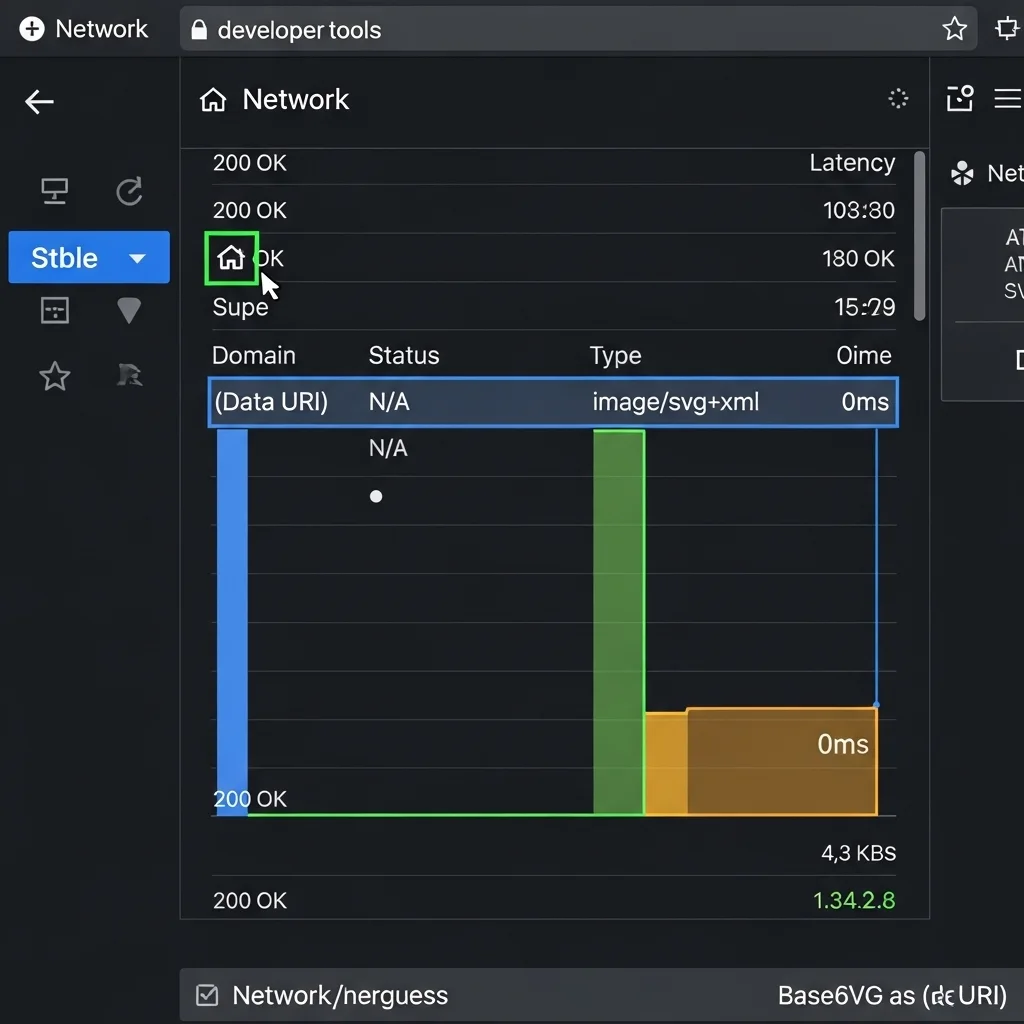Image resolution: width=1024 pixels, height=1024 pixels.
Task: Click the star icon in left sidebar
Action: pos(54,376)
